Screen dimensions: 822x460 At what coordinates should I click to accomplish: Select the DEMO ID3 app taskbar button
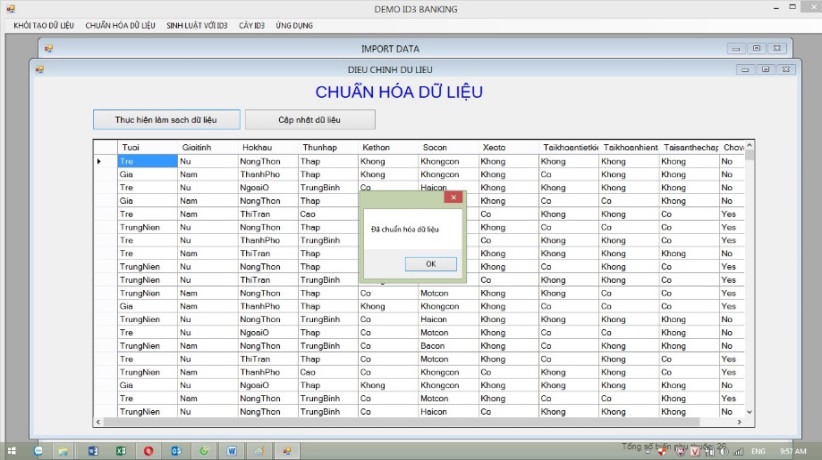click(x=287, y=451)
